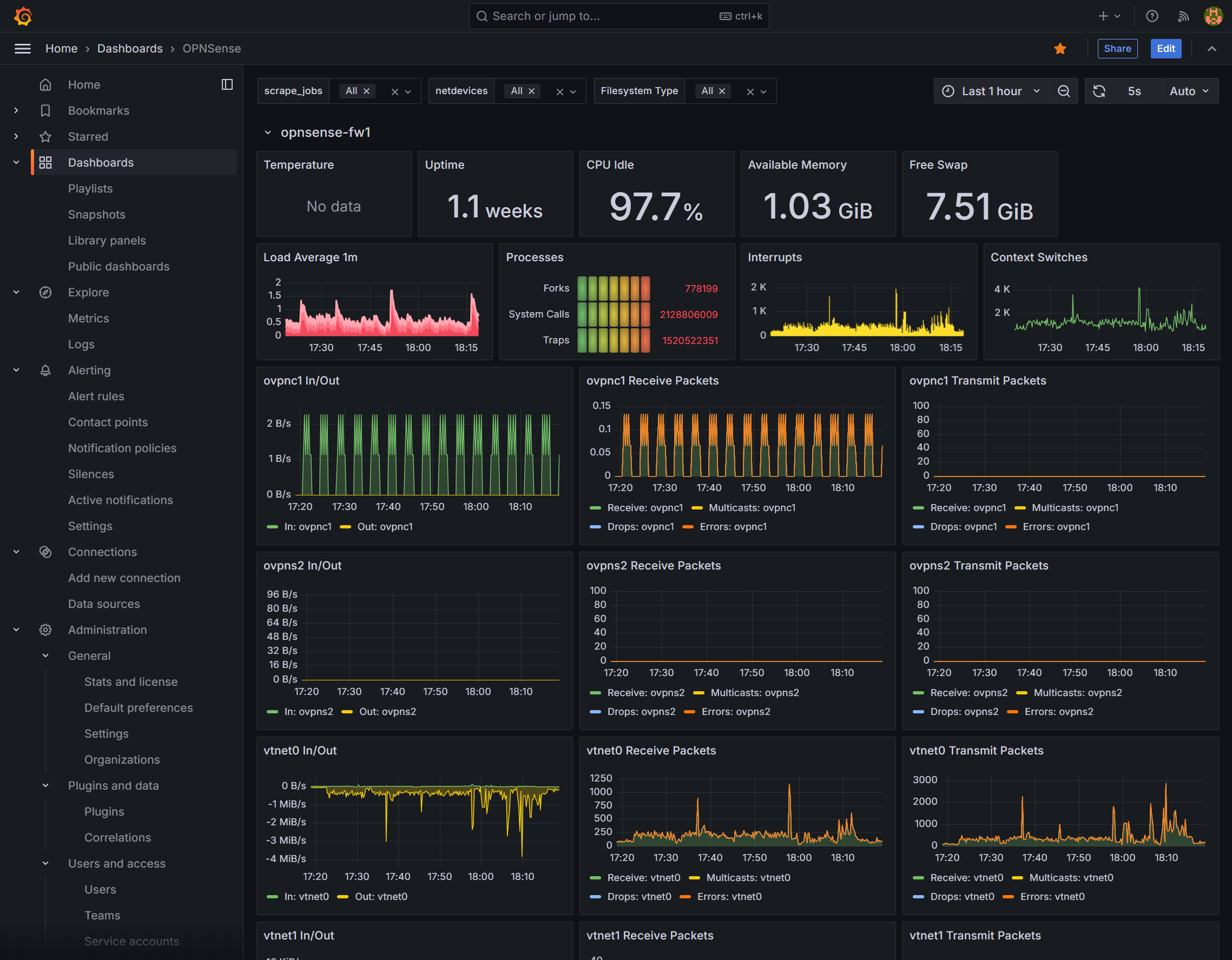Toggle the hamburger menu icon
The width and height of the screenshot is (1232, 960).
23,49
